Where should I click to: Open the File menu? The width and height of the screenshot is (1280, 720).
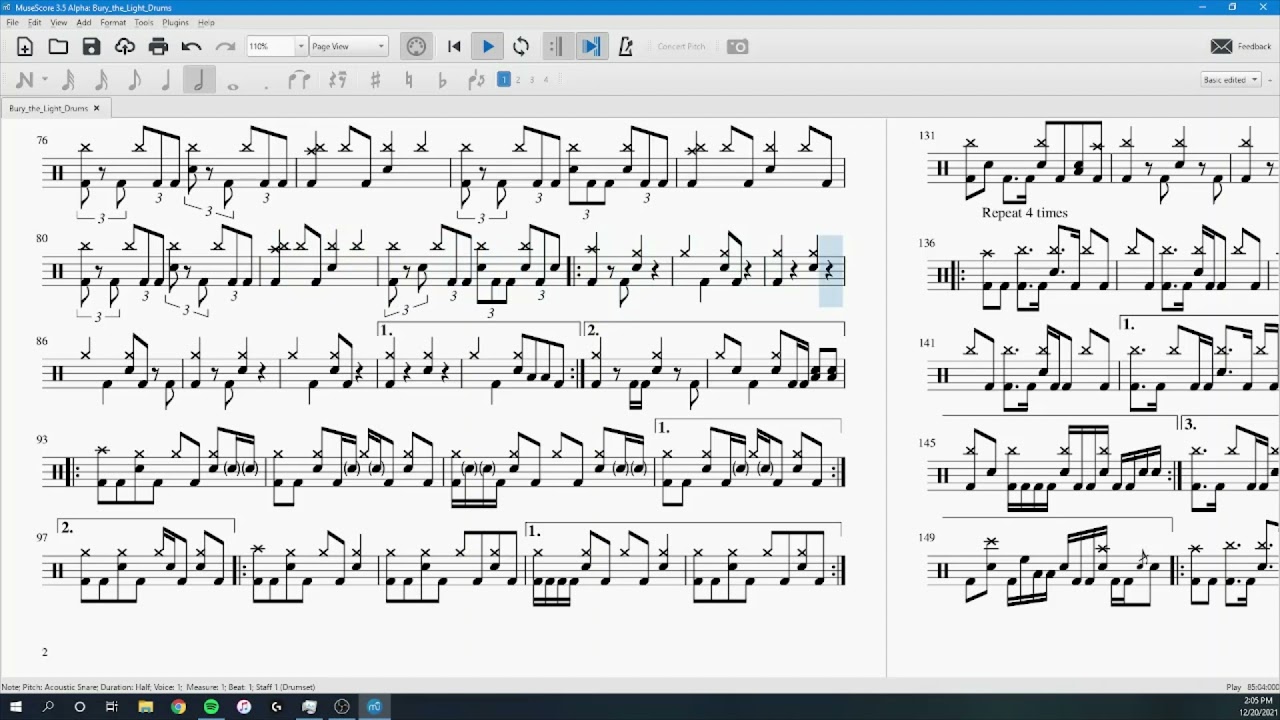pyautogui.click(x=12, y=22)
